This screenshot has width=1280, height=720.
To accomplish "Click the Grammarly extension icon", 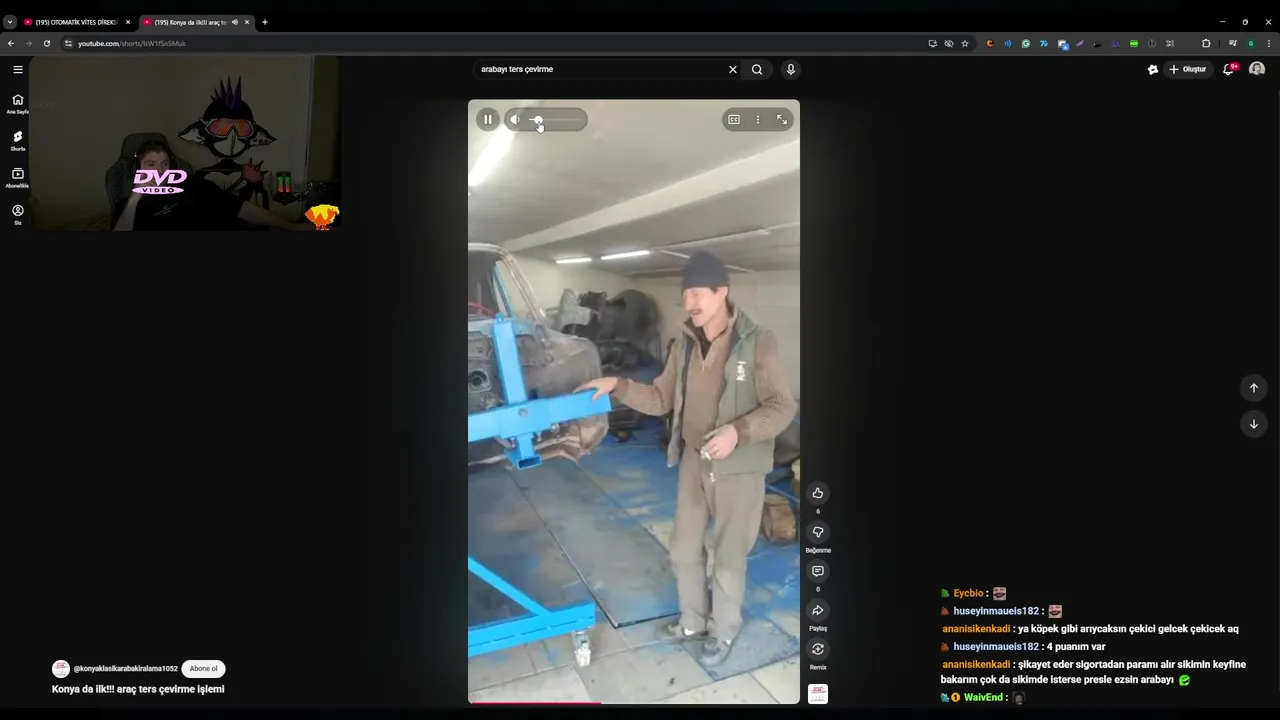I will pos(1026,43).
